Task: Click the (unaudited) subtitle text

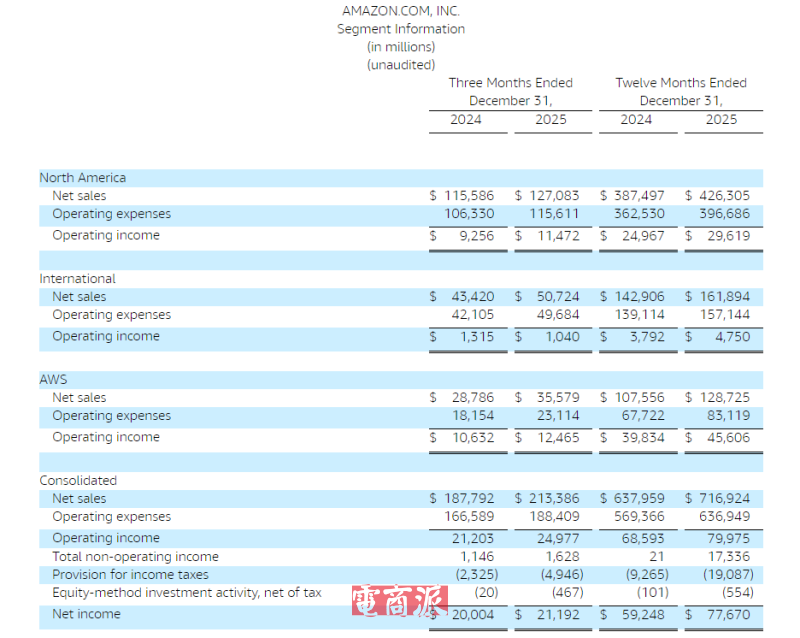Action: point(401,65)
